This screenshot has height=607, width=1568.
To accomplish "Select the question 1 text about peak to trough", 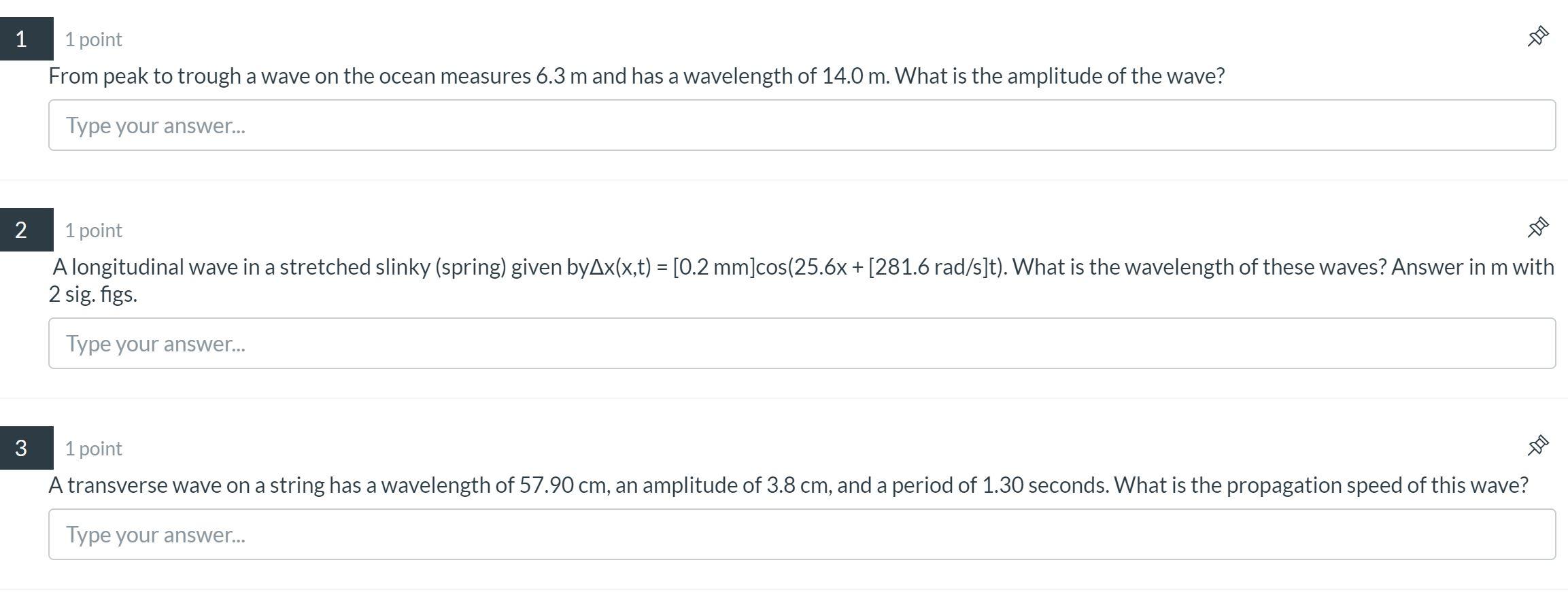I will [x=636, y=75].
